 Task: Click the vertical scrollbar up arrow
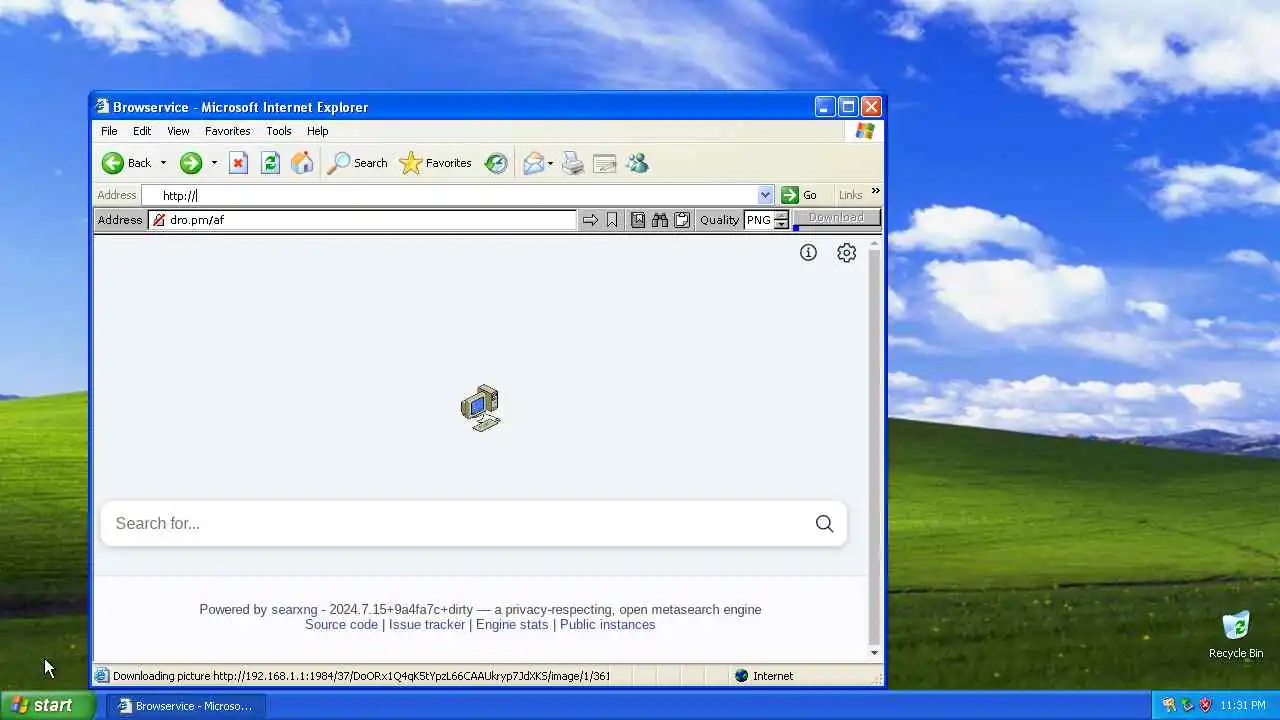pyautogui.click(x=874, y=243)
